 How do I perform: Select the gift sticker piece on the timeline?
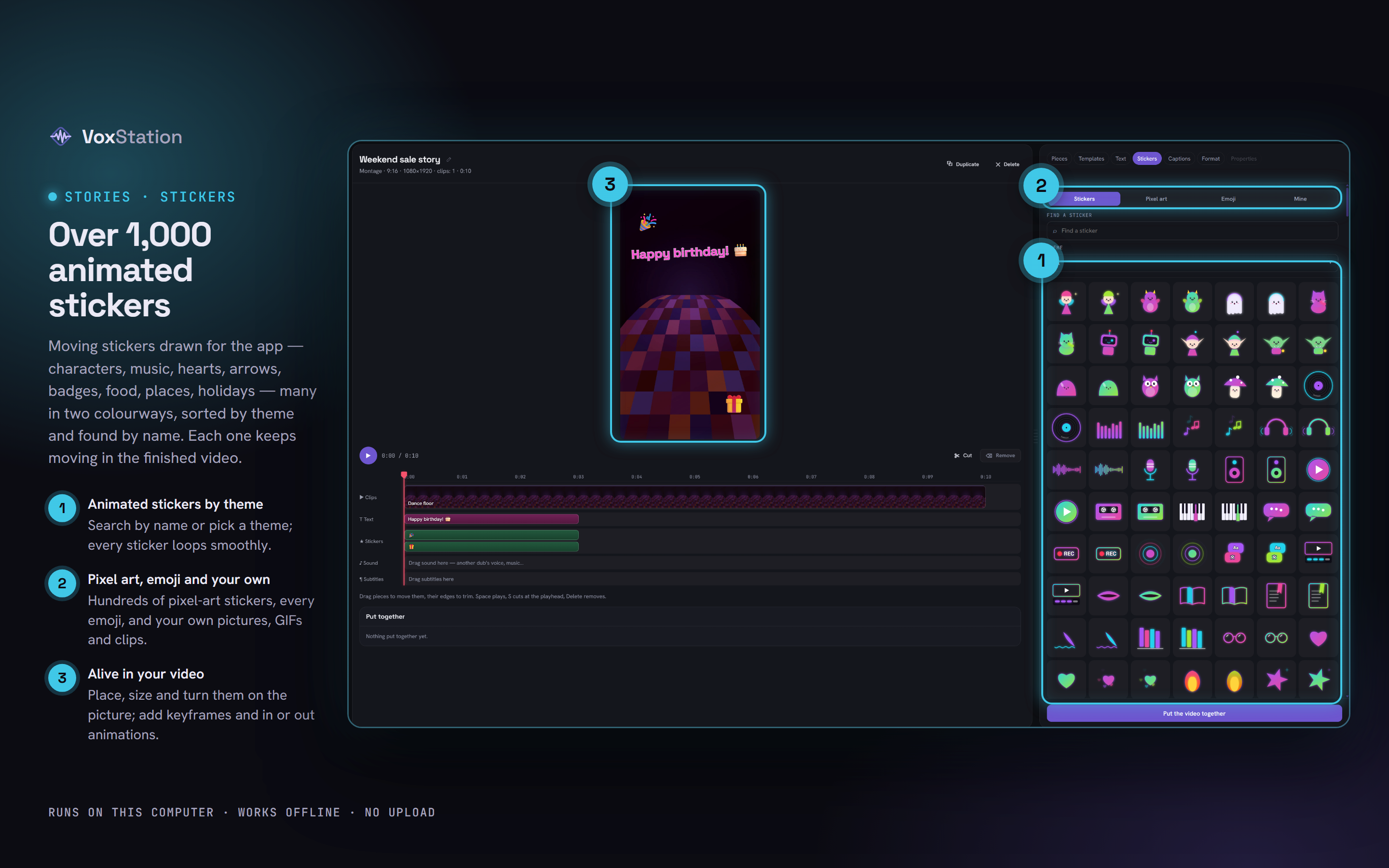click(491, 546)
